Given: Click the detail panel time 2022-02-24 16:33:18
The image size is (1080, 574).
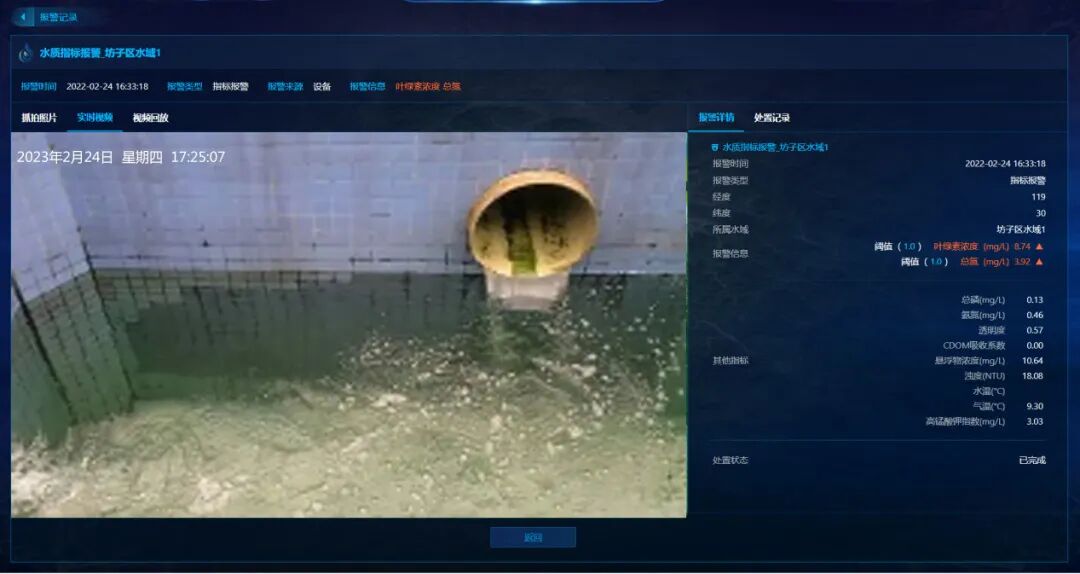Looking at the screenshot, I should coord(1005,164).
